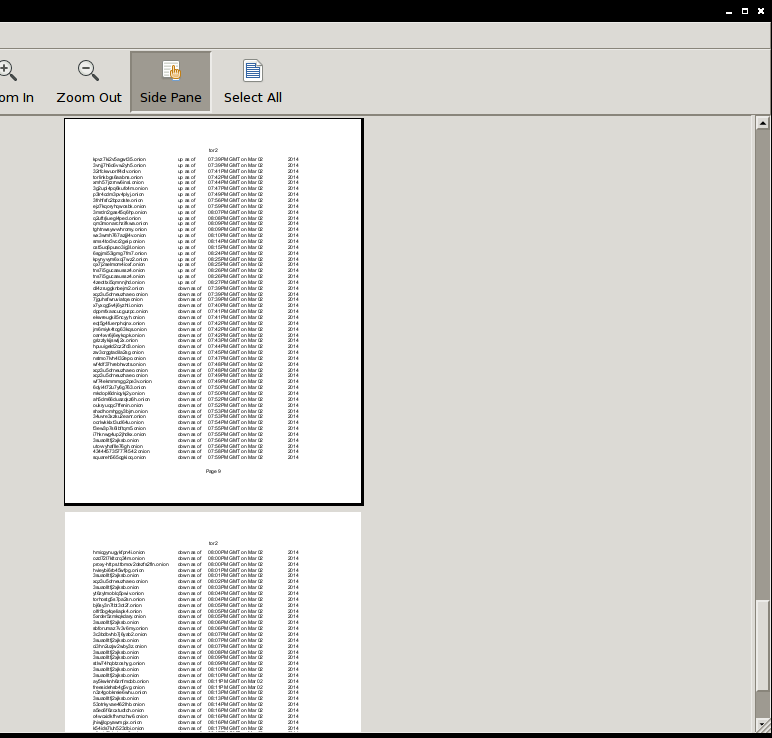Click the vertical scrollbar thumb
The image size is (772, 738).
[762, 645]
